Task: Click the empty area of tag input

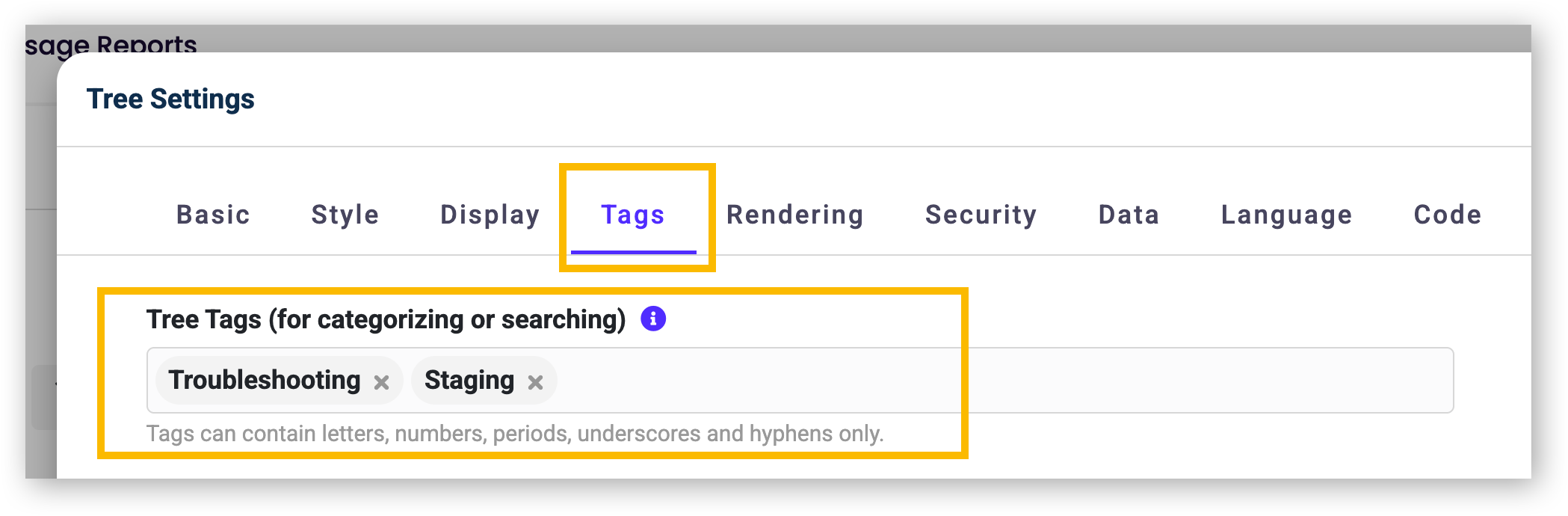Action: (x=1001, y=380)
